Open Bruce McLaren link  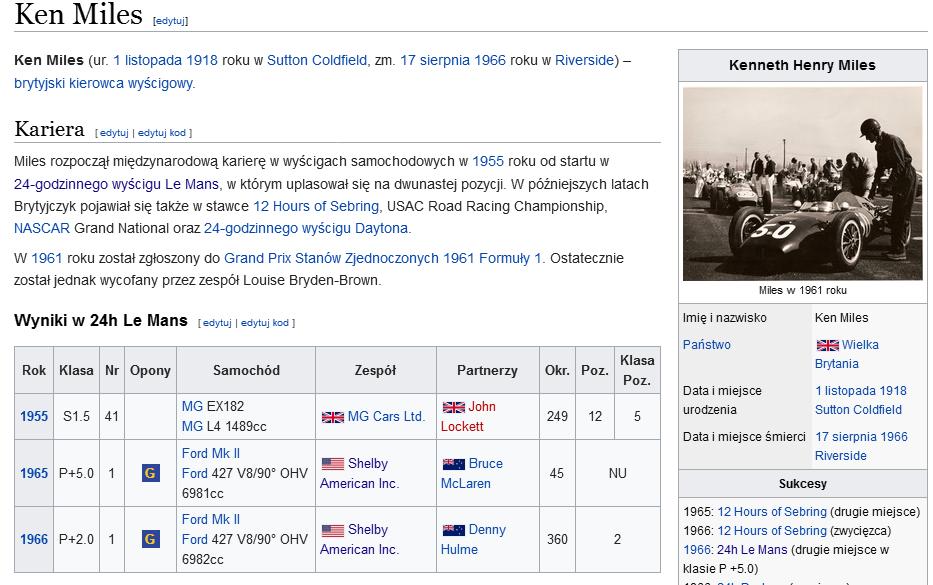(472, 474)
